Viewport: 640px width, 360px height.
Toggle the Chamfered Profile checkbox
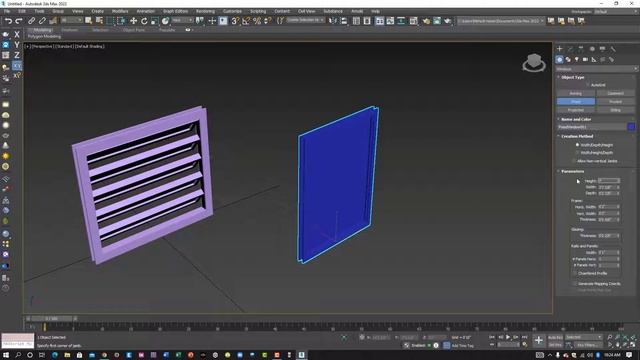pos(575,273)
